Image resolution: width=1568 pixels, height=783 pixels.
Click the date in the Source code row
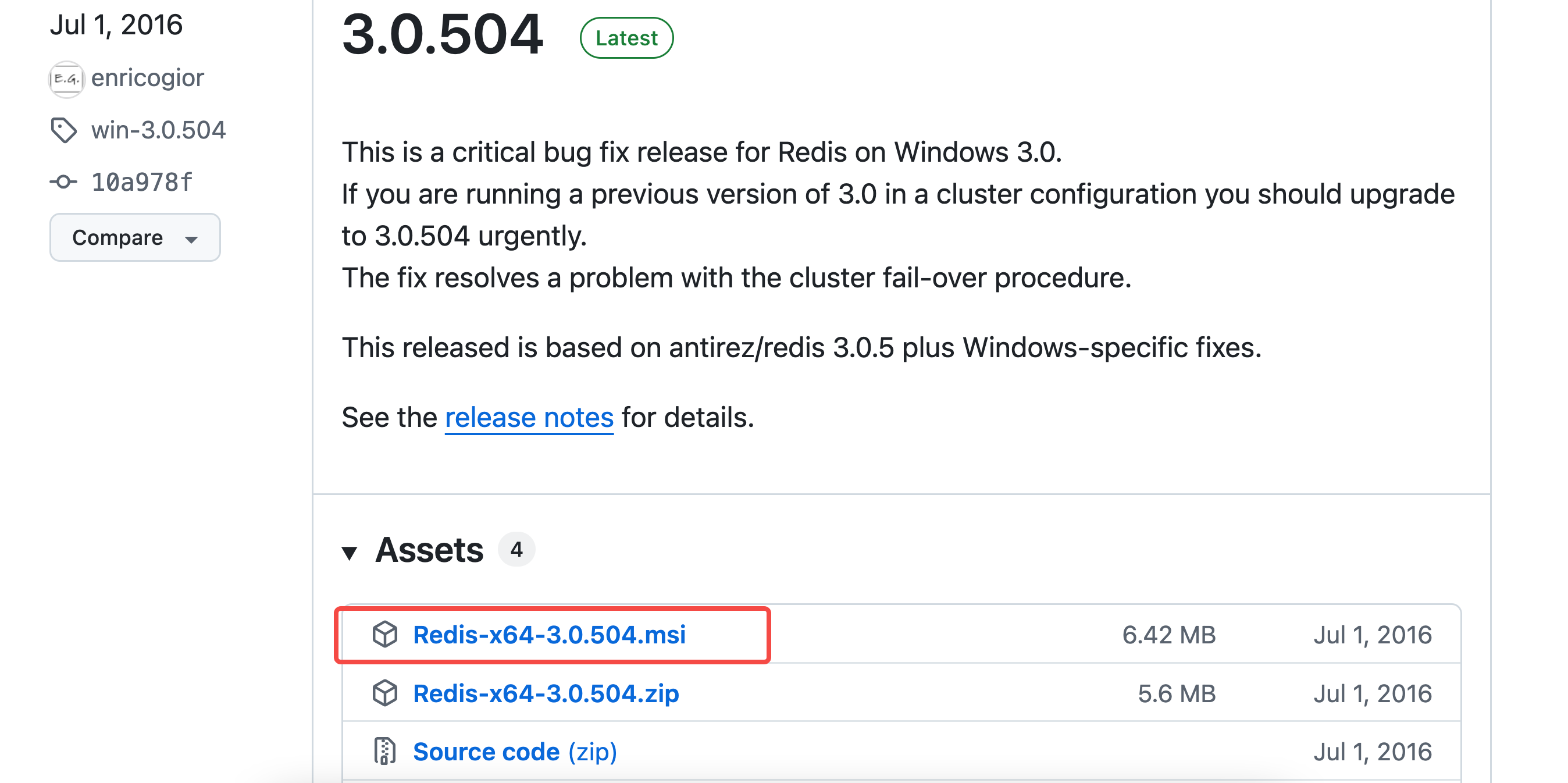[x=1373, y=752]
